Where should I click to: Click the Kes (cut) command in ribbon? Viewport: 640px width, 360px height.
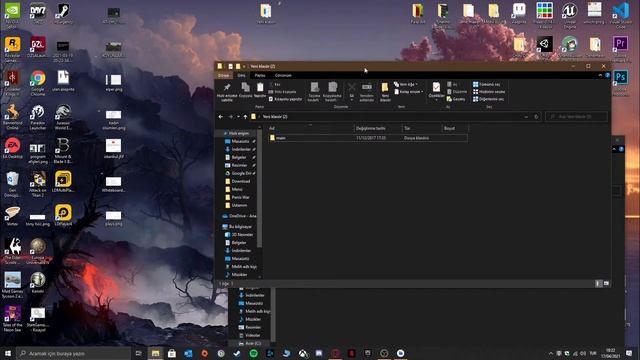[x=275, y=84]
